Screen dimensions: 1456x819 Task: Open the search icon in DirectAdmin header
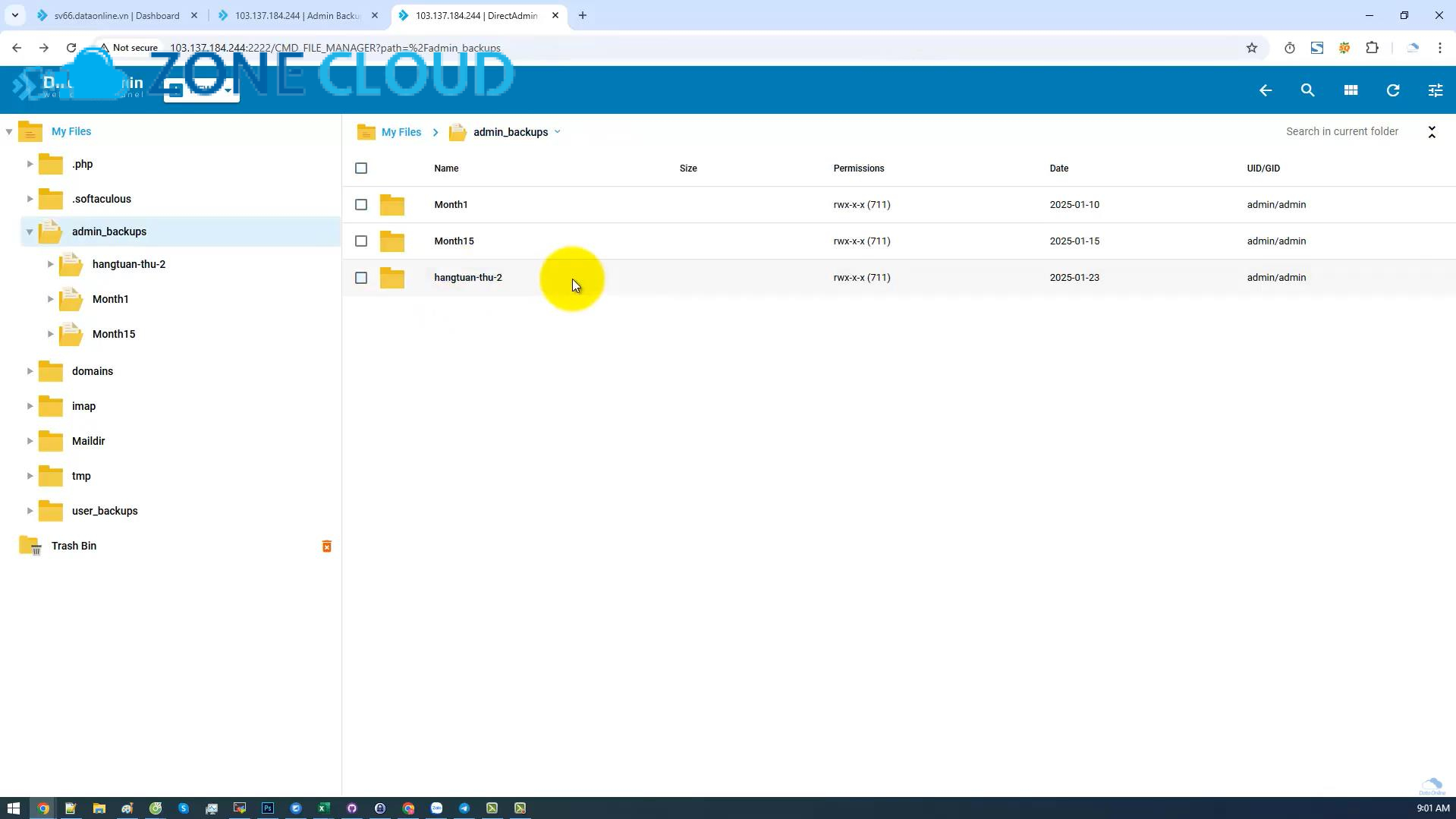(1307, 90)
